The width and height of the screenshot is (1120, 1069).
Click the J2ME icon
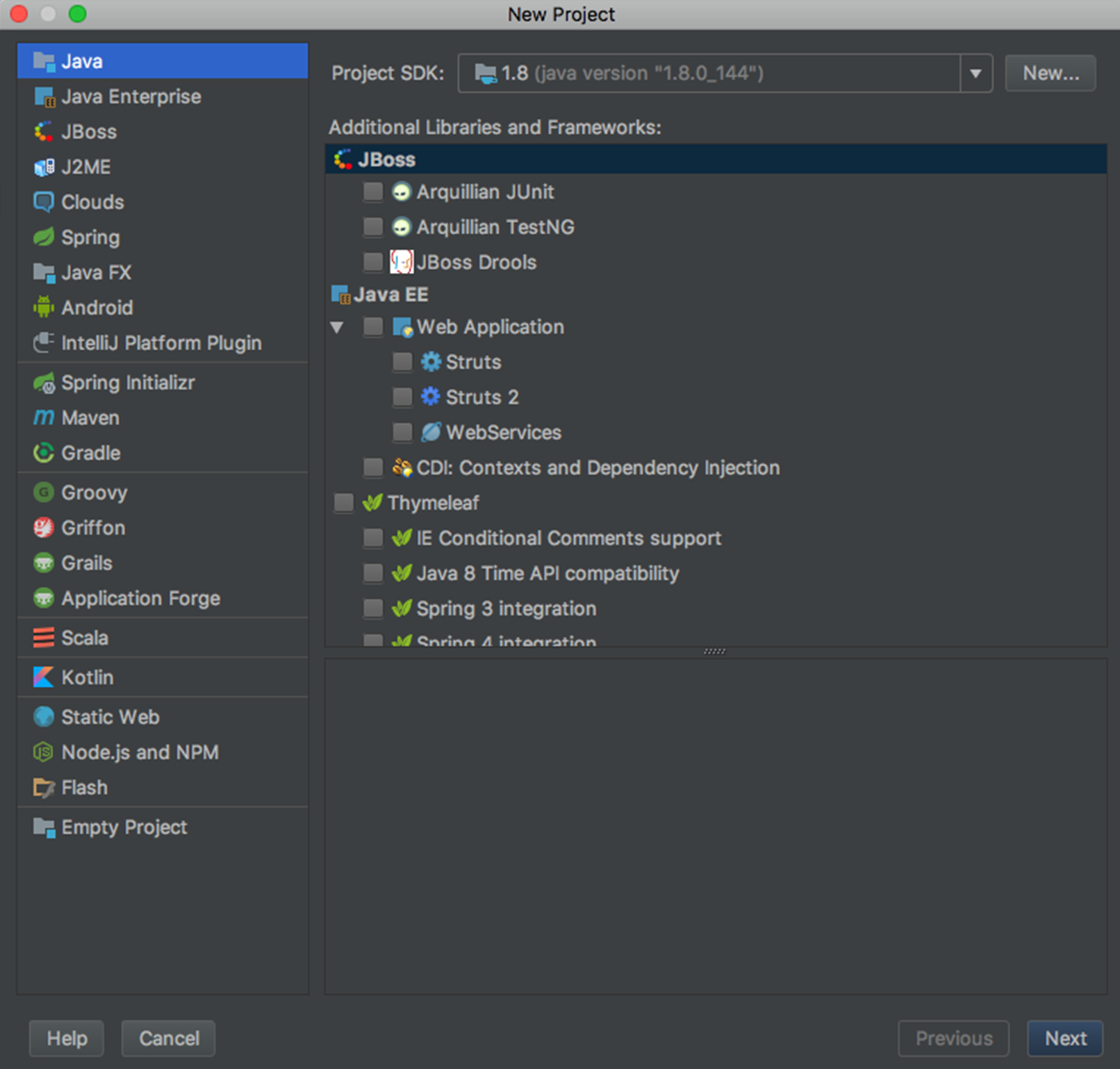tap(44, 167)
